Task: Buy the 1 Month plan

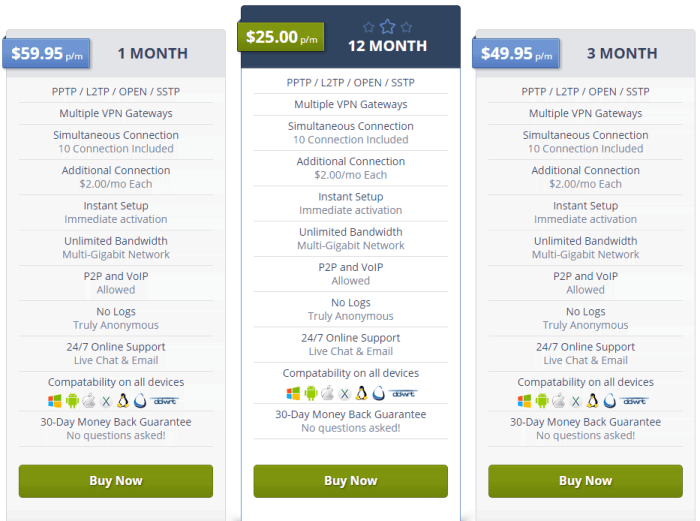Action: (x=116, y=481)
